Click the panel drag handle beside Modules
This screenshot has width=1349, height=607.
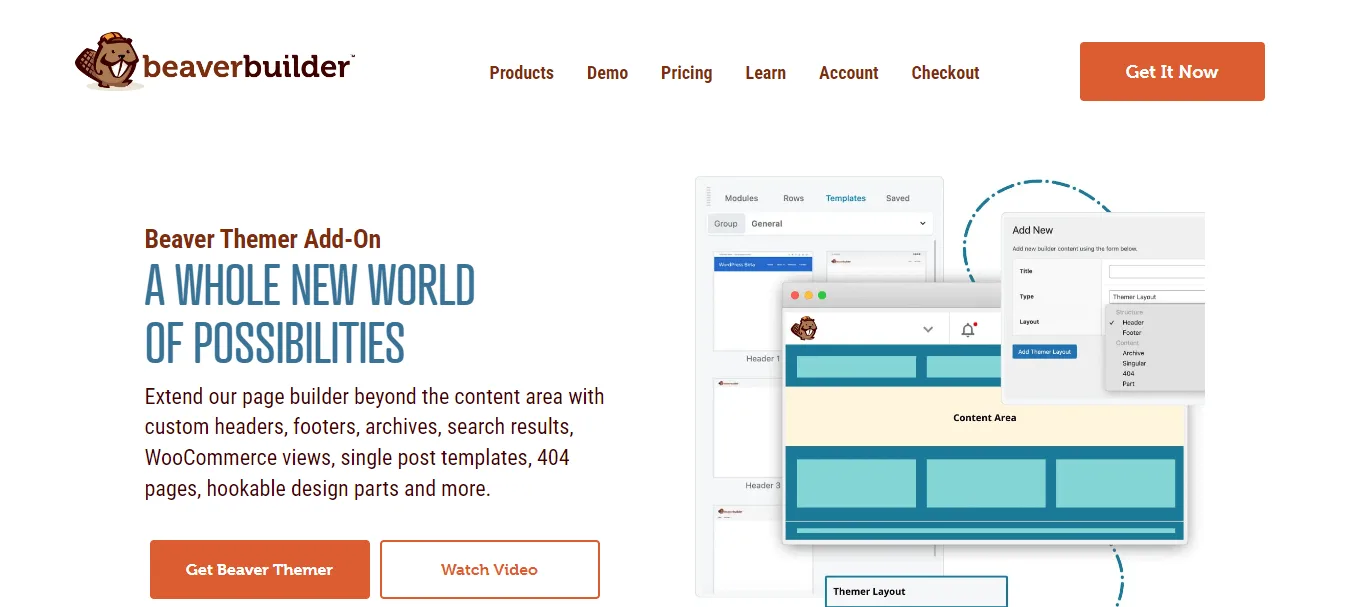pos(709,196)
